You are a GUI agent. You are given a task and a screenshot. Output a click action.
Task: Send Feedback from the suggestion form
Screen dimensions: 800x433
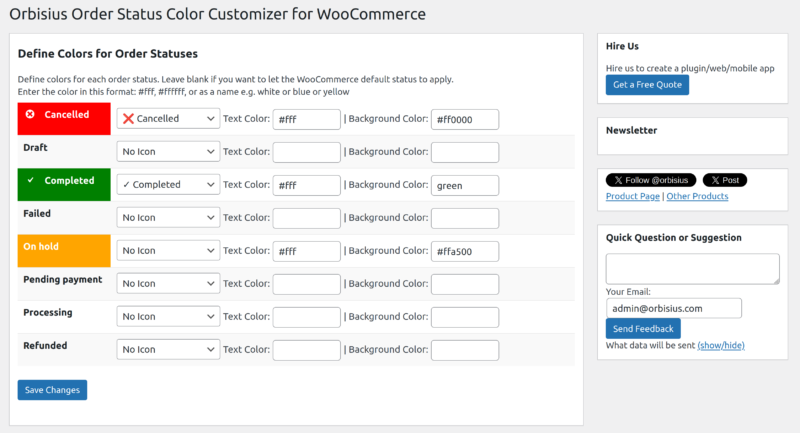643,329
